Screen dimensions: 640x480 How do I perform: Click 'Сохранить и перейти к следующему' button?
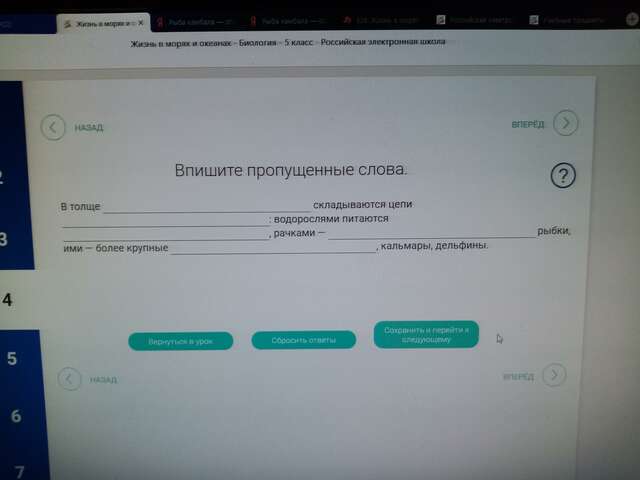[426, 335]
